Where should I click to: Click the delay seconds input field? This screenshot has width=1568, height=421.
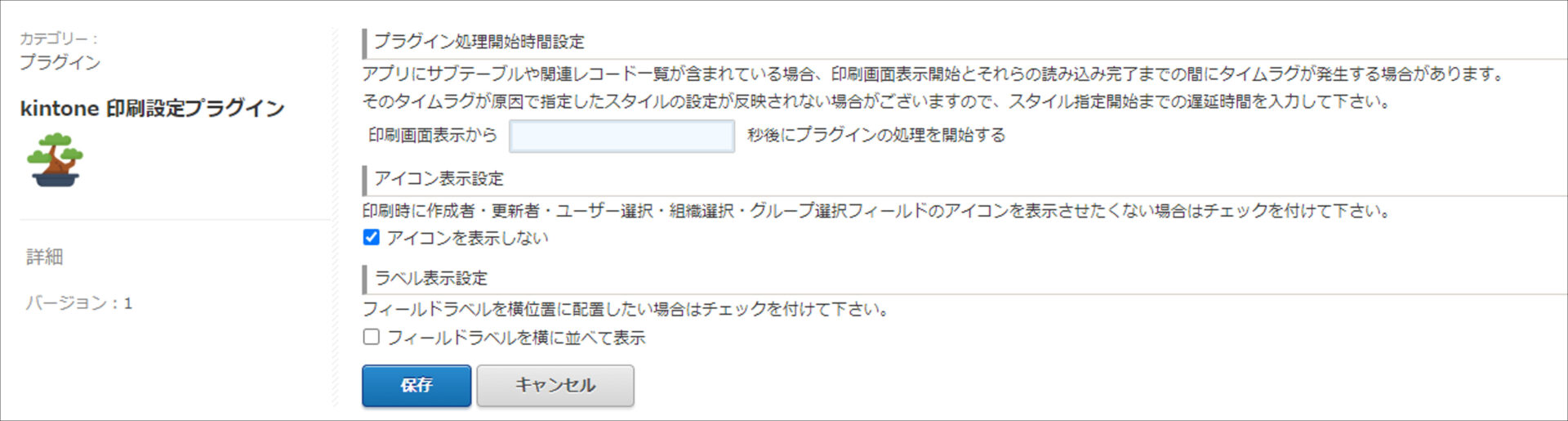pyautogui.click(x=621, y=136)
